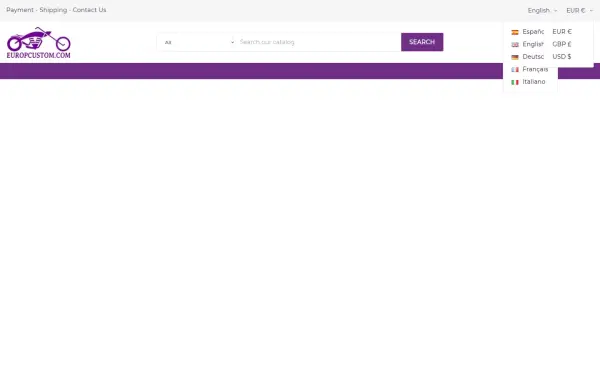Viewport: 600px width, 375px height.
Task: Click the Europcustom motorcycle logo
Action: click(38, 42)
